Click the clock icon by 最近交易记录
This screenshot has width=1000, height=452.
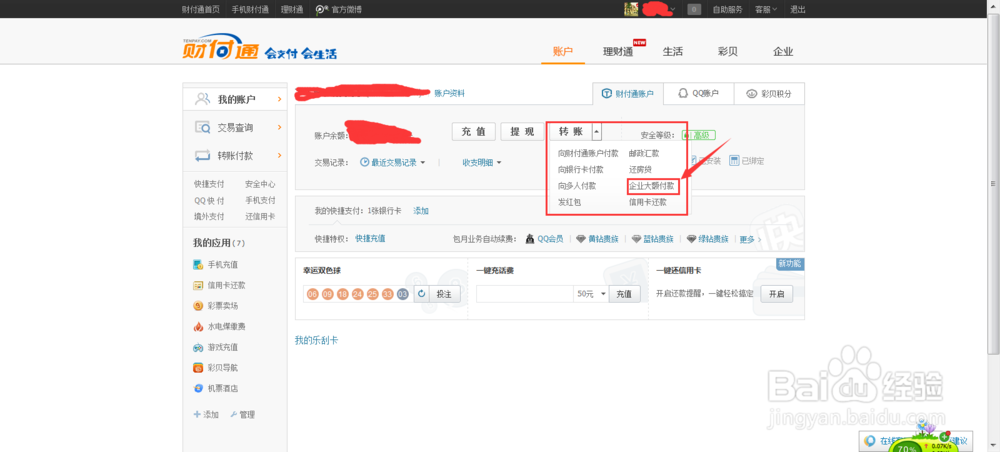coord(365,163)
